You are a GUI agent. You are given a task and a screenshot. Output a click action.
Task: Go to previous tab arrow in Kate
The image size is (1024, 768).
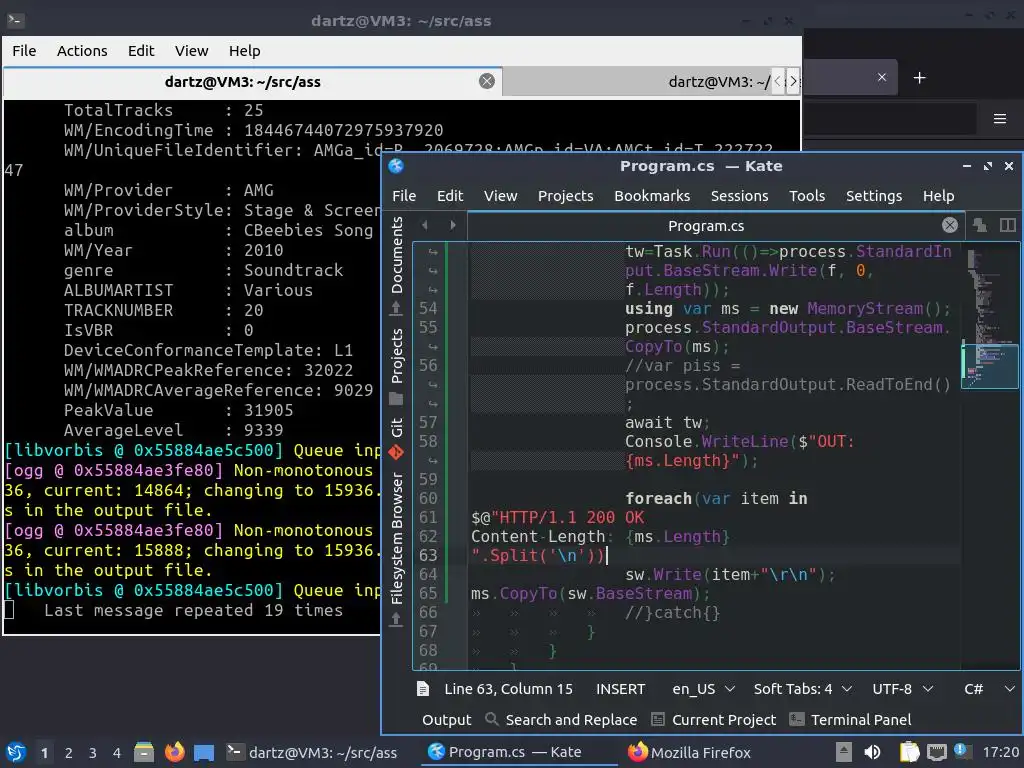tap(425, 225)
